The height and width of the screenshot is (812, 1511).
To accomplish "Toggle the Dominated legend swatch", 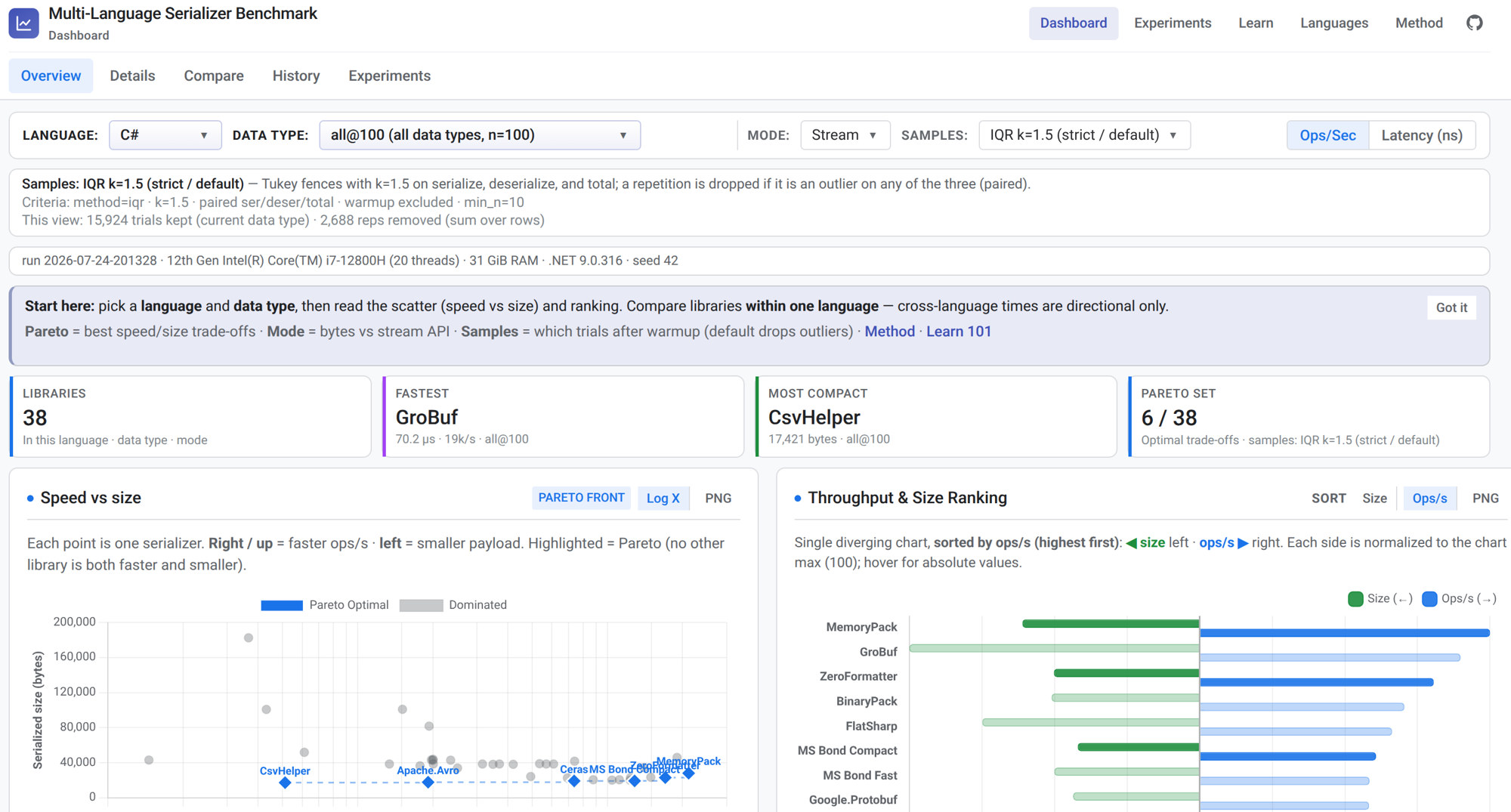I will click(x=421, y=605).
